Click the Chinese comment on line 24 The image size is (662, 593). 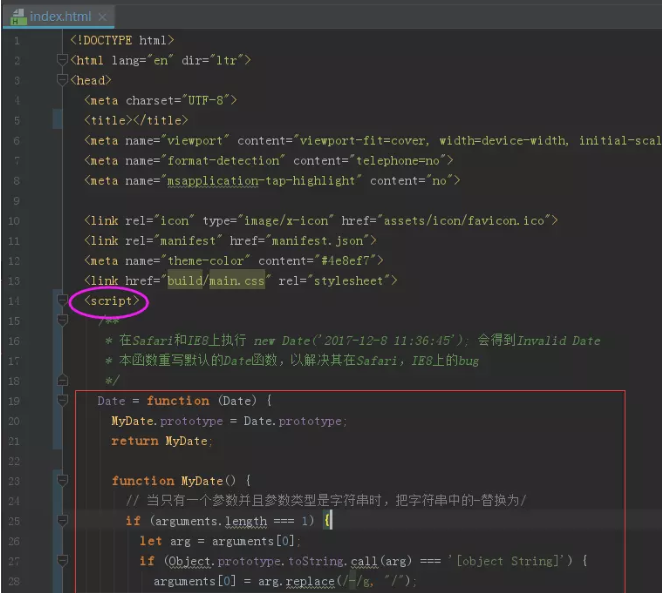pos(326,501)
